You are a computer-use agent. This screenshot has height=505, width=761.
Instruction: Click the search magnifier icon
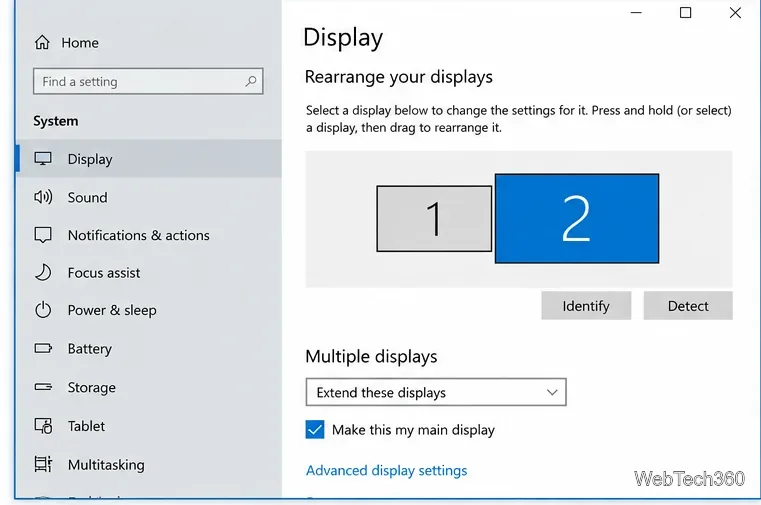251,81
